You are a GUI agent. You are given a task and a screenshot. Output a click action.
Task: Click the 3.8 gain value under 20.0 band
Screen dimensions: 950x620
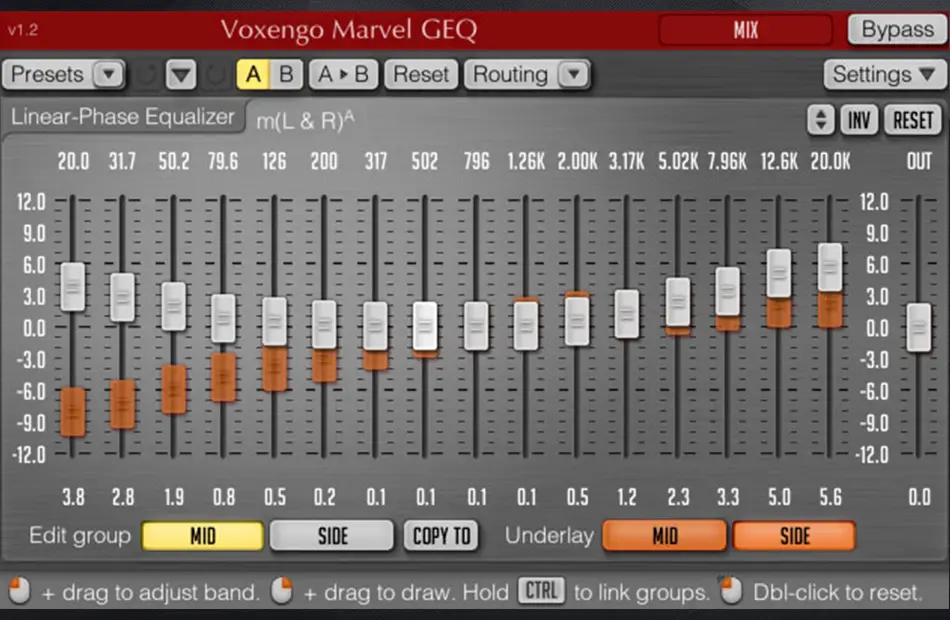[73, 498]
